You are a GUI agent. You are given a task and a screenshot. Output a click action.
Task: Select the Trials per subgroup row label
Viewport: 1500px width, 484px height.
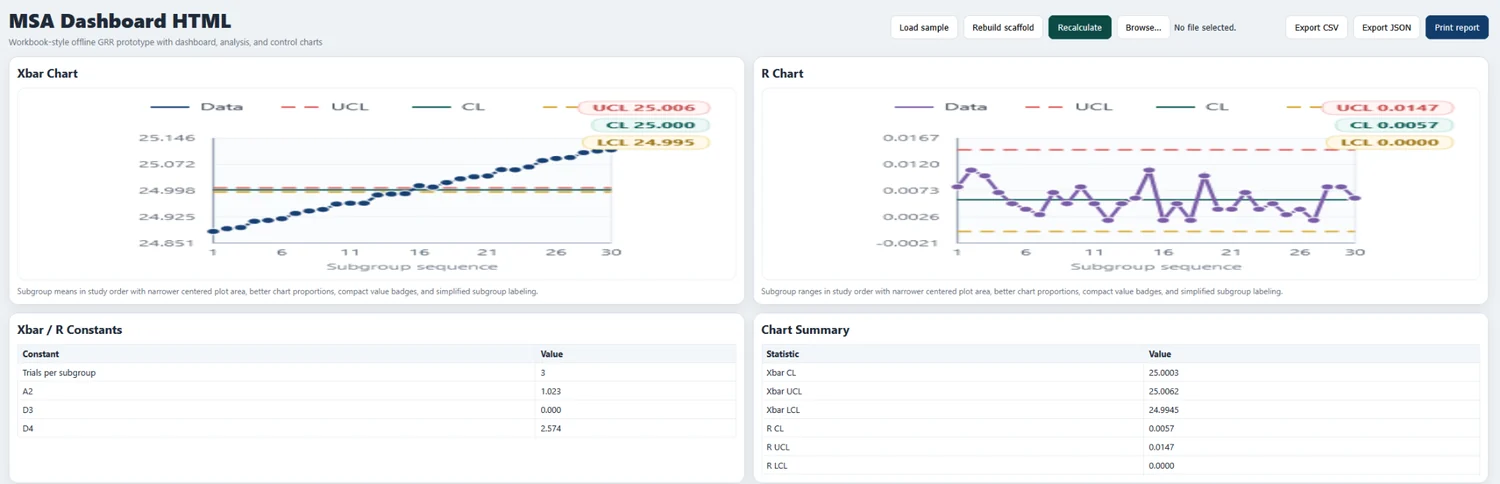[x=59, y=373]
